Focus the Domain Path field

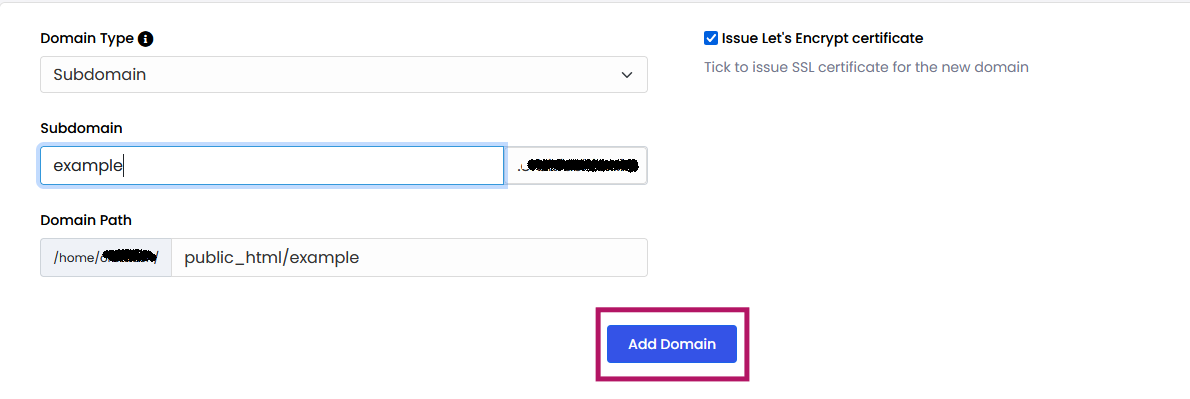coord(410,258)
